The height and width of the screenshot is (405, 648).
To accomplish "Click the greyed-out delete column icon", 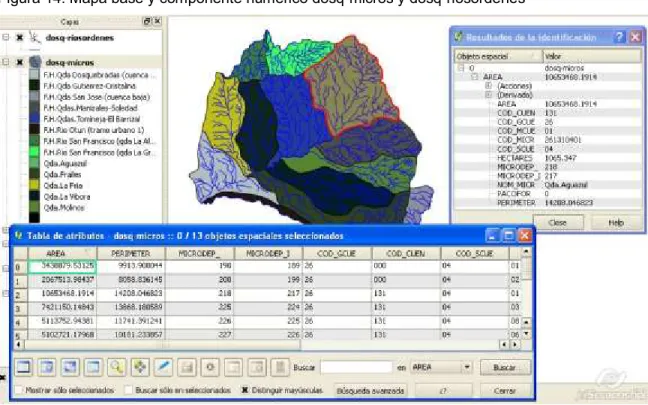I will [x=257, y=367].
